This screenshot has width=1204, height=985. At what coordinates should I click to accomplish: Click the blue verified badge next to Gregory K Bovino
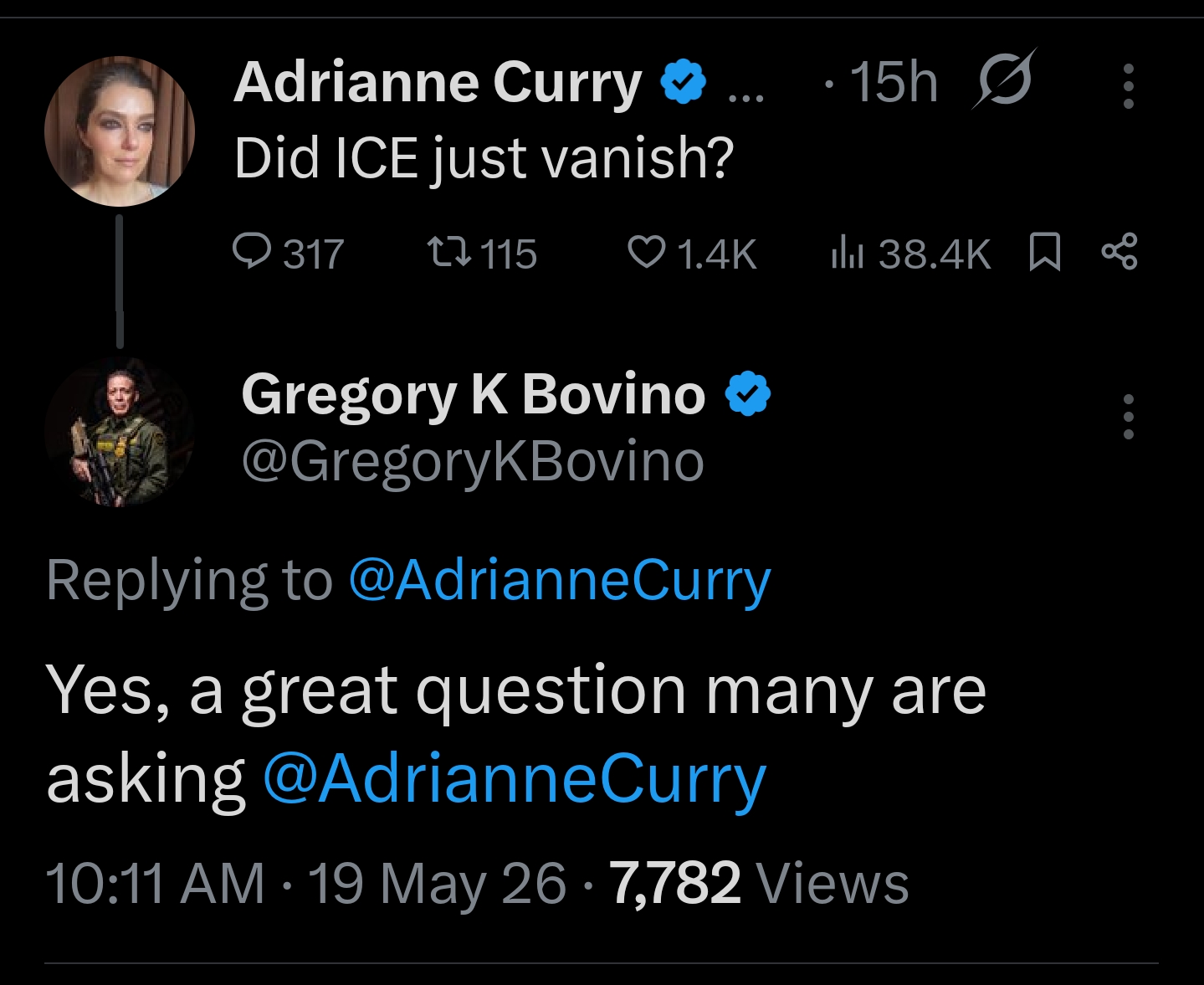coord(747,394)
